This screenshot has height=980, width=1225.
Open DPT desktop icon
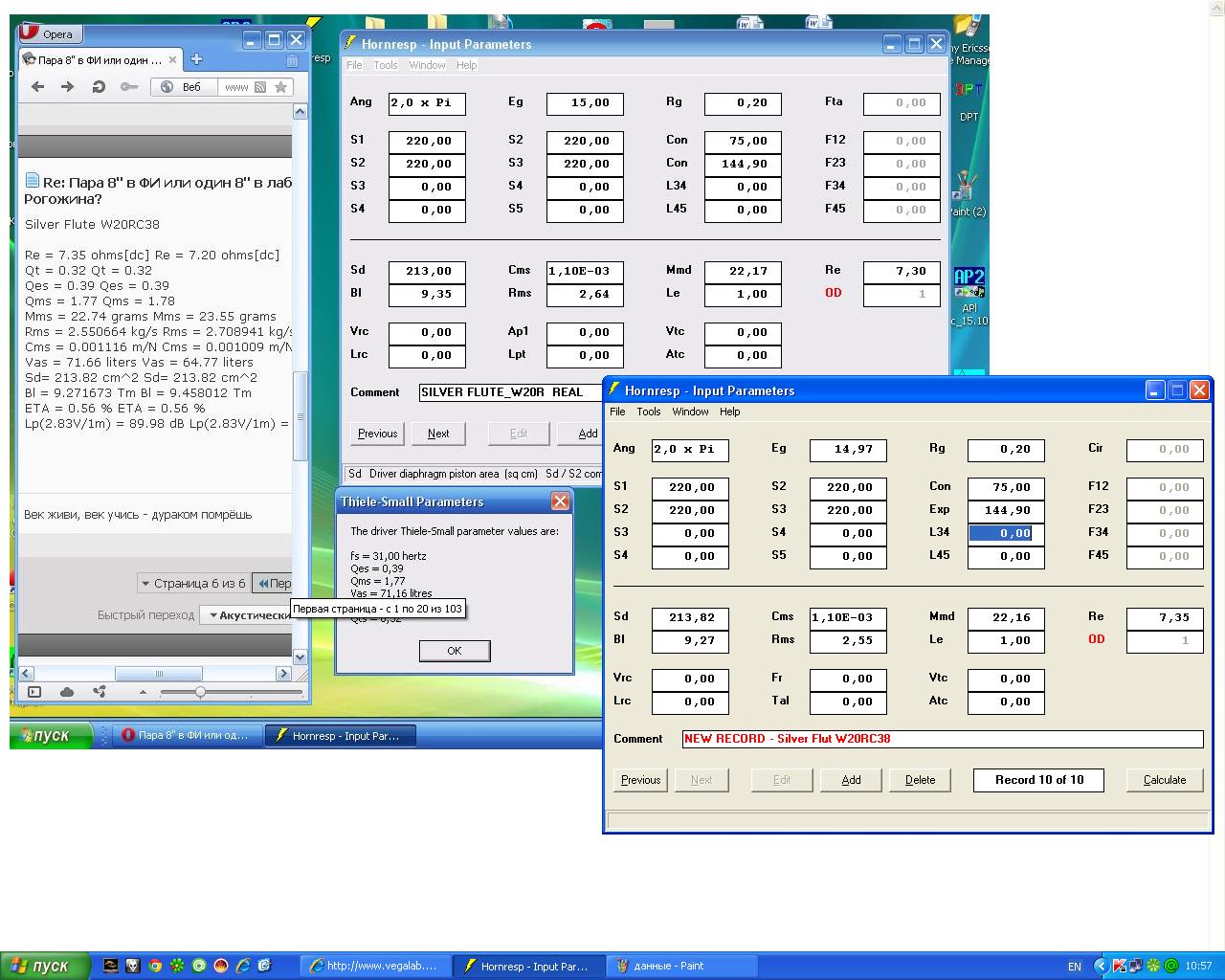tap(969, 100)
